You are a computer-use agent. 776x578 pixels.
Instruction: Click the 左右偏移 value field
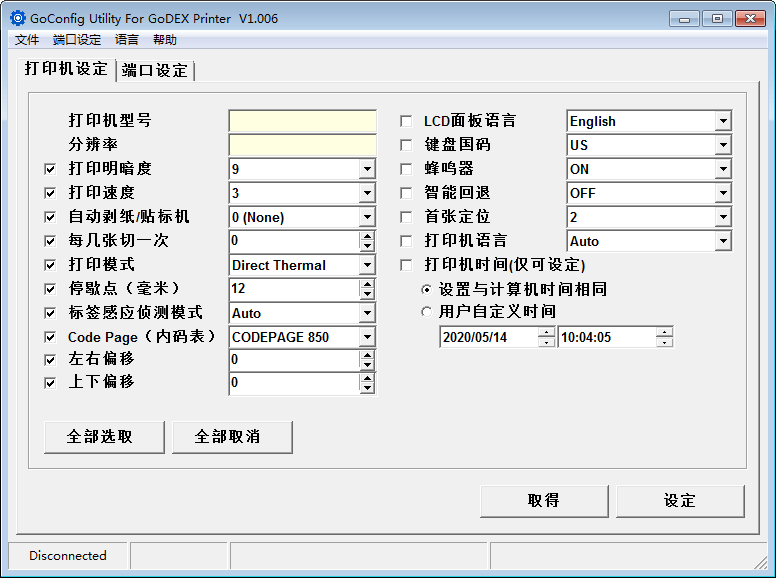click(295, 360)
